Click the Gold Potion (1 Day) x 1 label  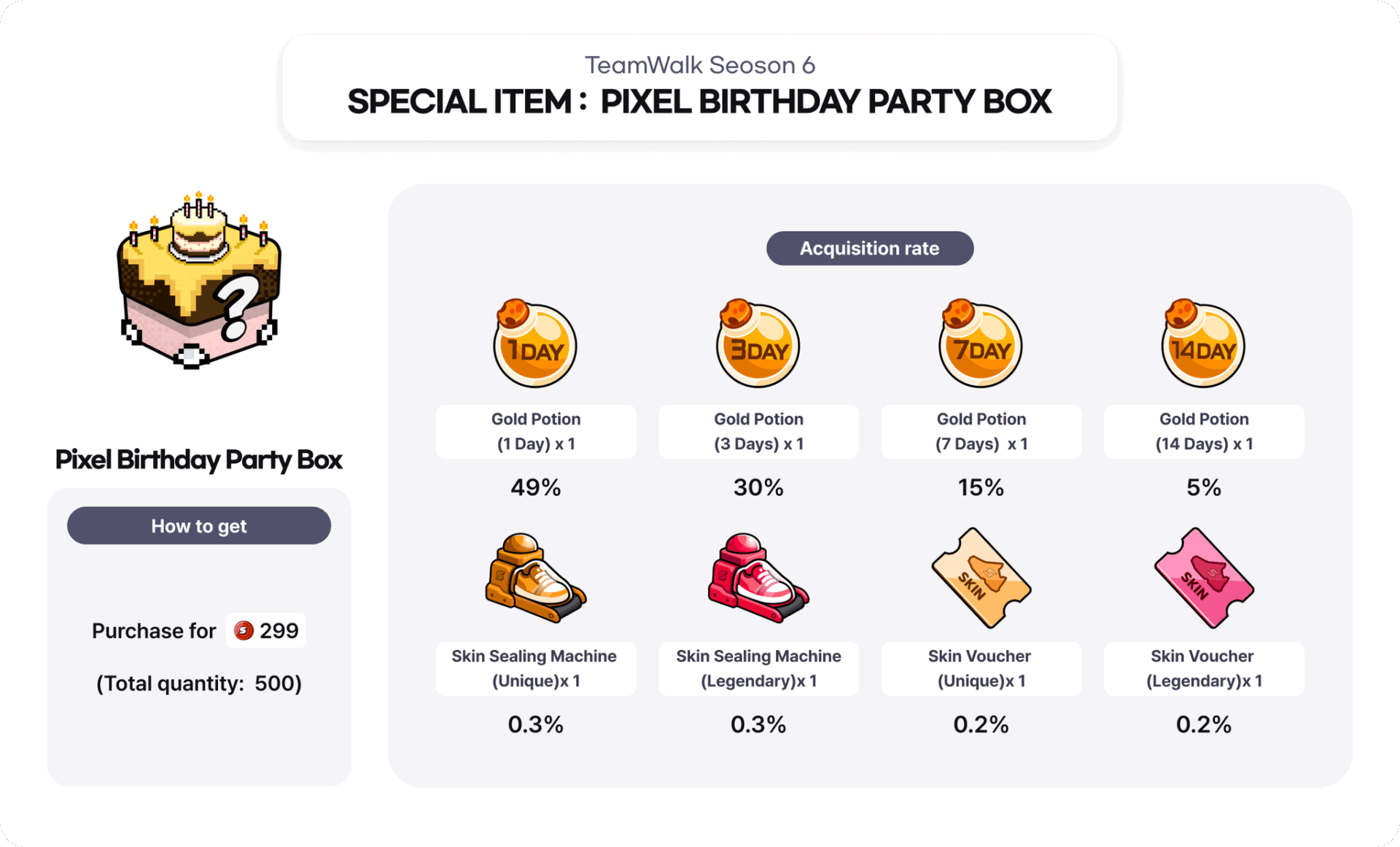[536, 431]
